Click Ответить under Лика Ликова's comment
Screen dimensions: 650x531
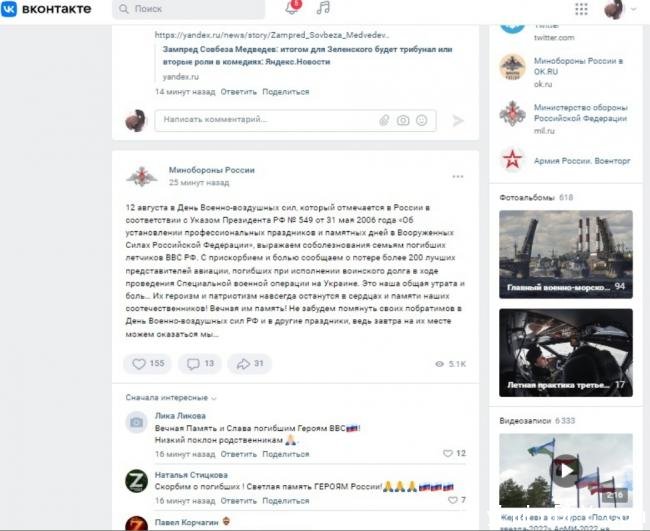pos(238,454)
